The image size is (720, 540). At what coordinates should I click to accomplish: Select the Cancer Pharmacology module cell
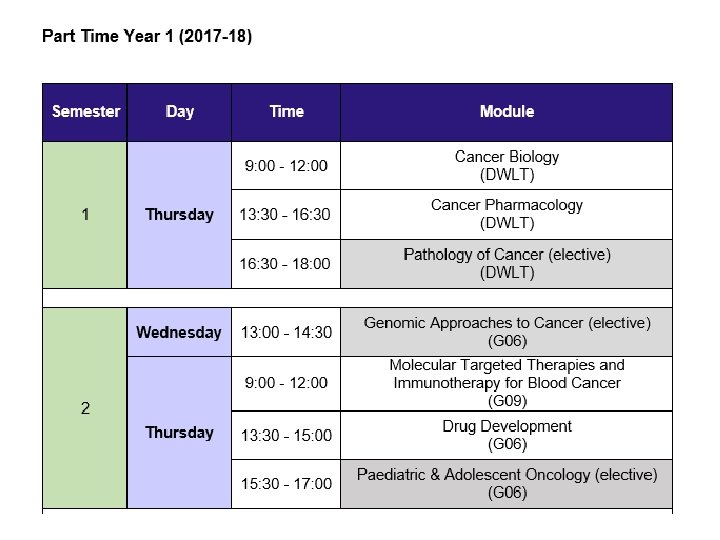507,213
